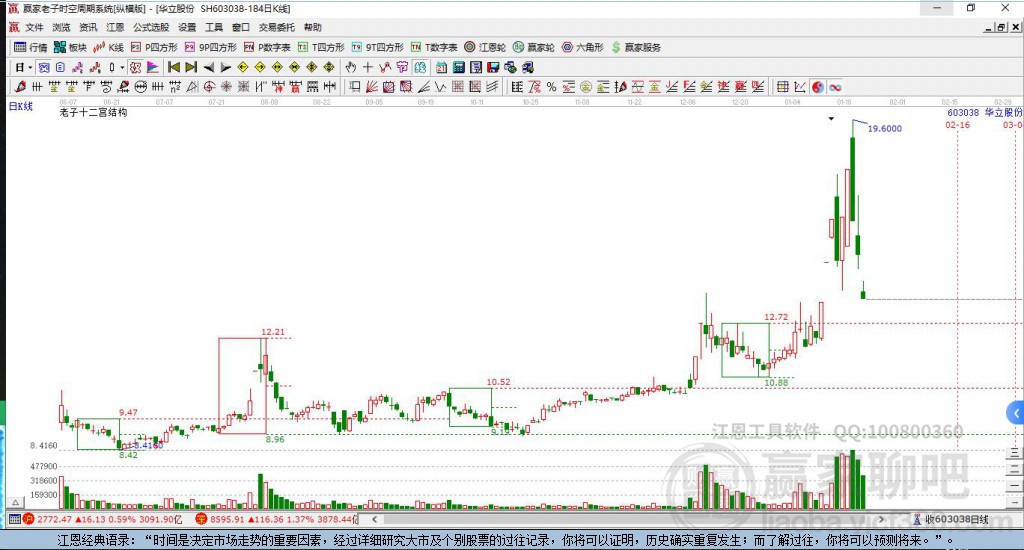Viewport: 1024px width, 550px height.
Task: Click the 收603038日线 status text
Action: (x=957, y=519)
